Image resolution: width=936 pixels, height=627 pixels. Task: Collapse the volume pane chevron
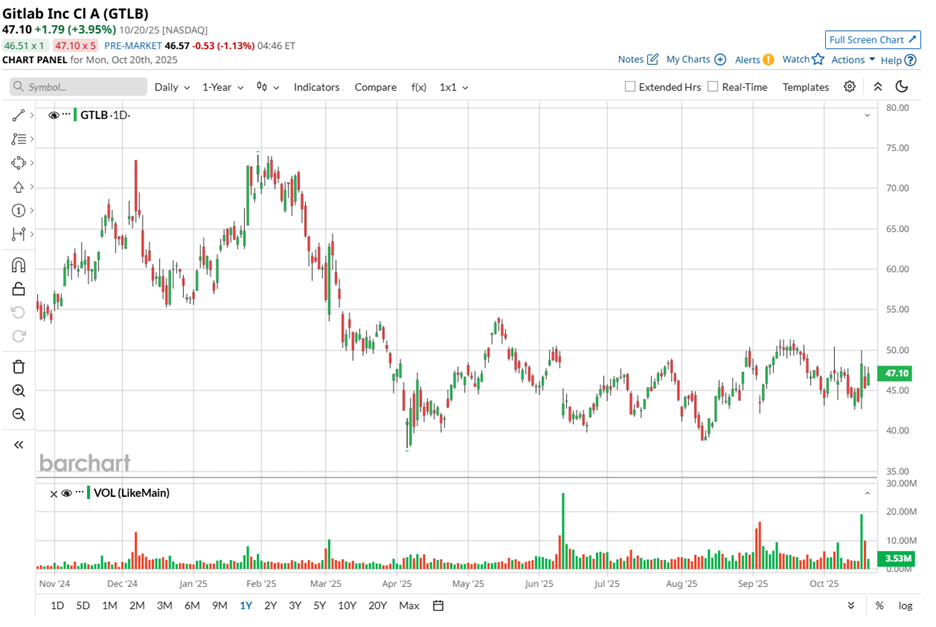pyautogui.click(x=867, y=494)
